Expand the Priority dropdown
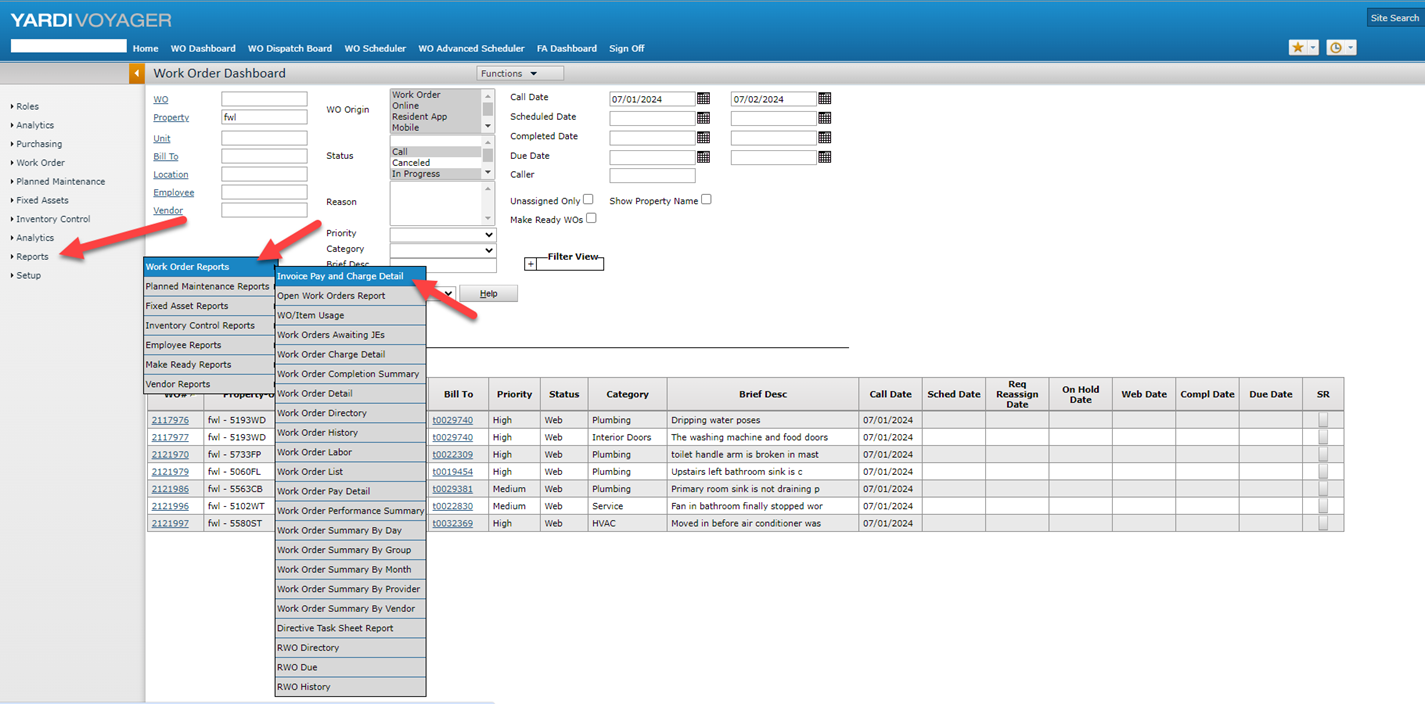 click(x=442, y=234)
